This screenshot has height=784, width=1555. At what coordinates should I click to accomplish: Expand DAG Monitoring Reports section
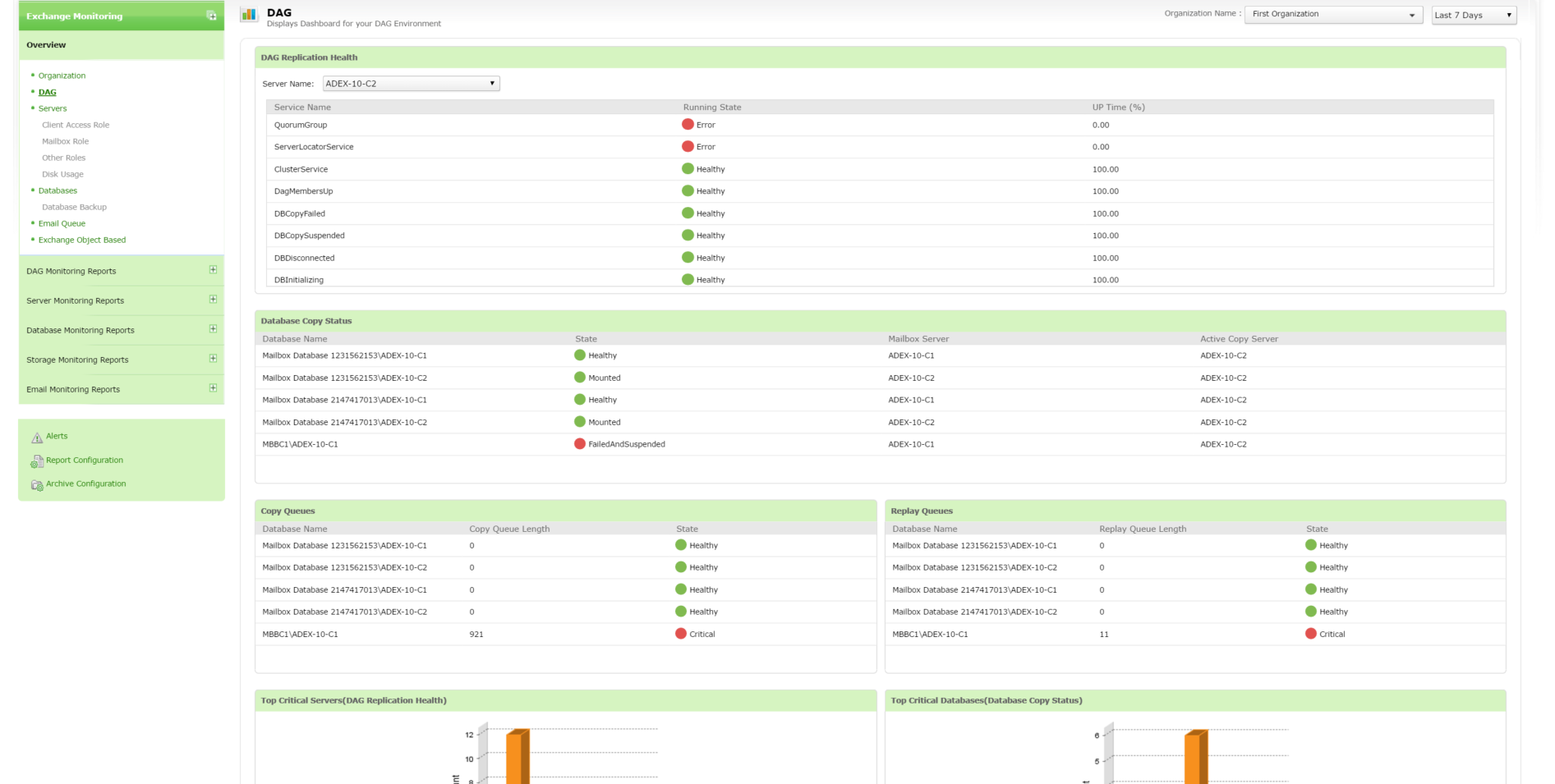coord(213,270)
